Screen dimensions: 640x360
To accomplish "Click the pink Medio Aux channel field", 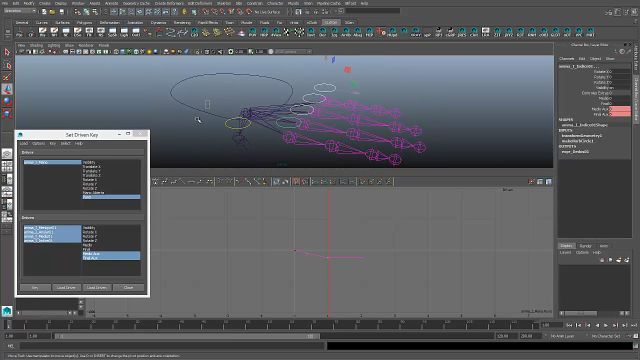I will [620, 109].
